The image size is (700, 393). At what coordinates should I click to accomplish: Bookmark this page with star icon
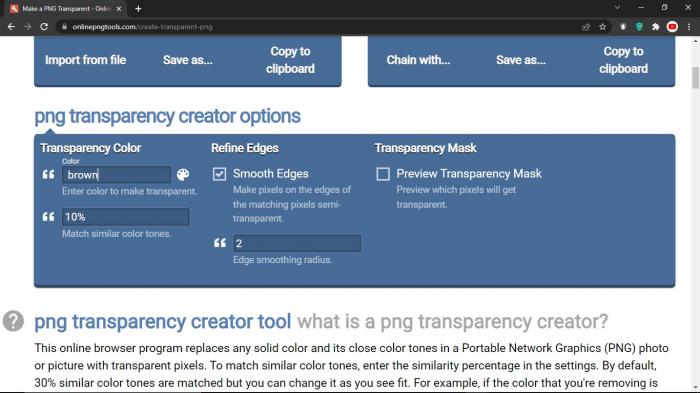(603, 27)
